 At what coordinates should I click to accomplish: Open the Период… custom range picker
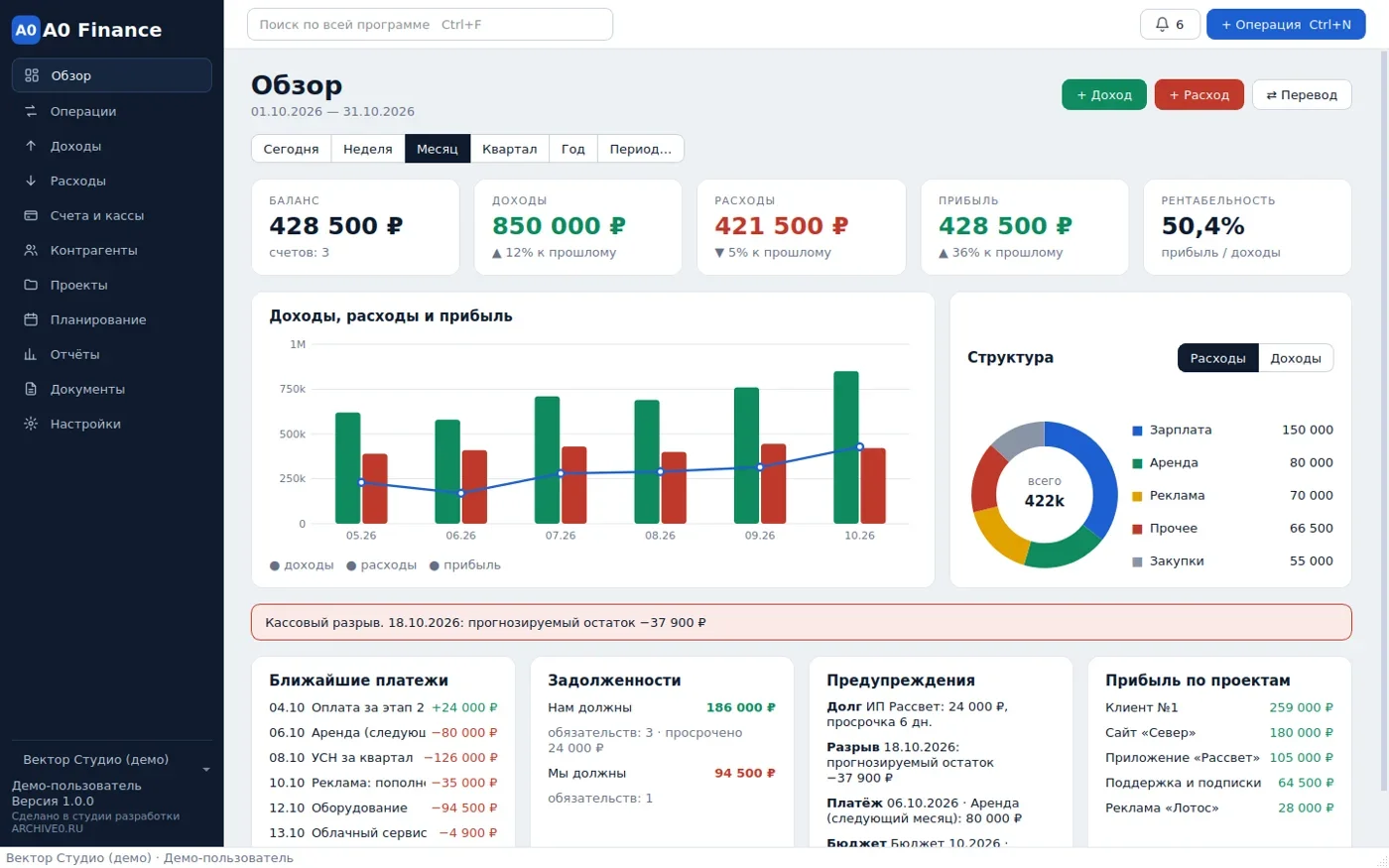point(640,149)
